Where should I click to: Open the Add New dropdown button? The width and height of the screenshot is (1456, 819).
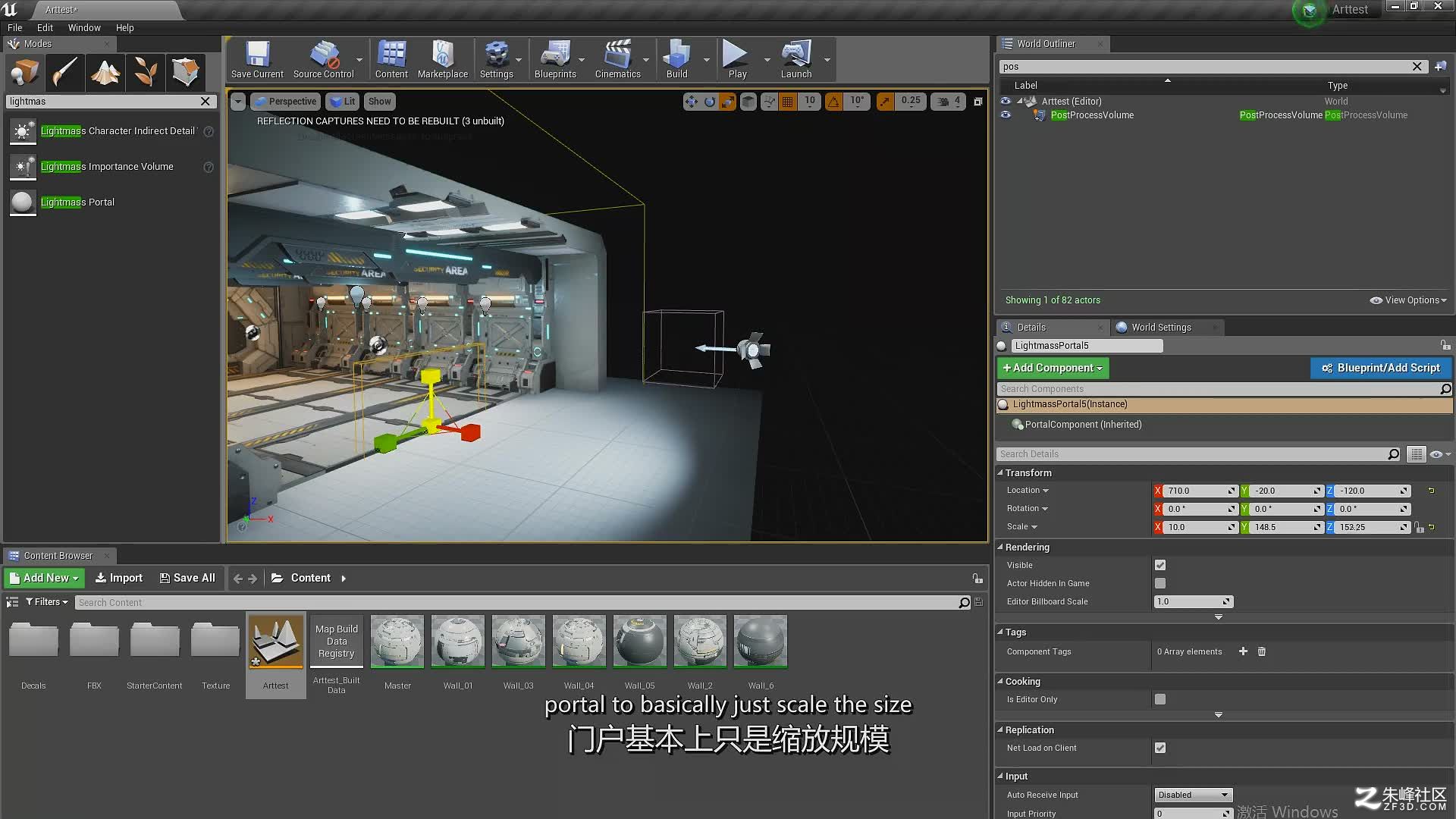click(43, 579)
